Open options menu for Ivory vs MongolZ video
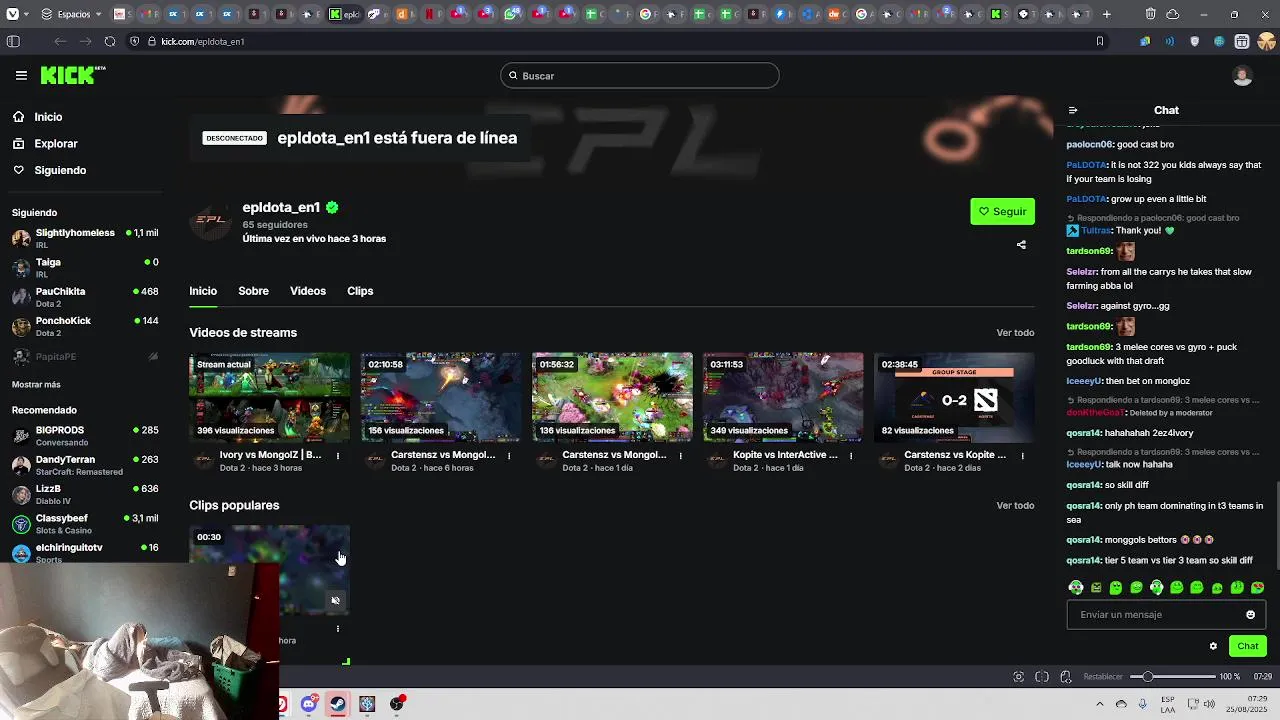This screenshot has height=720, width=1280. pos(338,456)
